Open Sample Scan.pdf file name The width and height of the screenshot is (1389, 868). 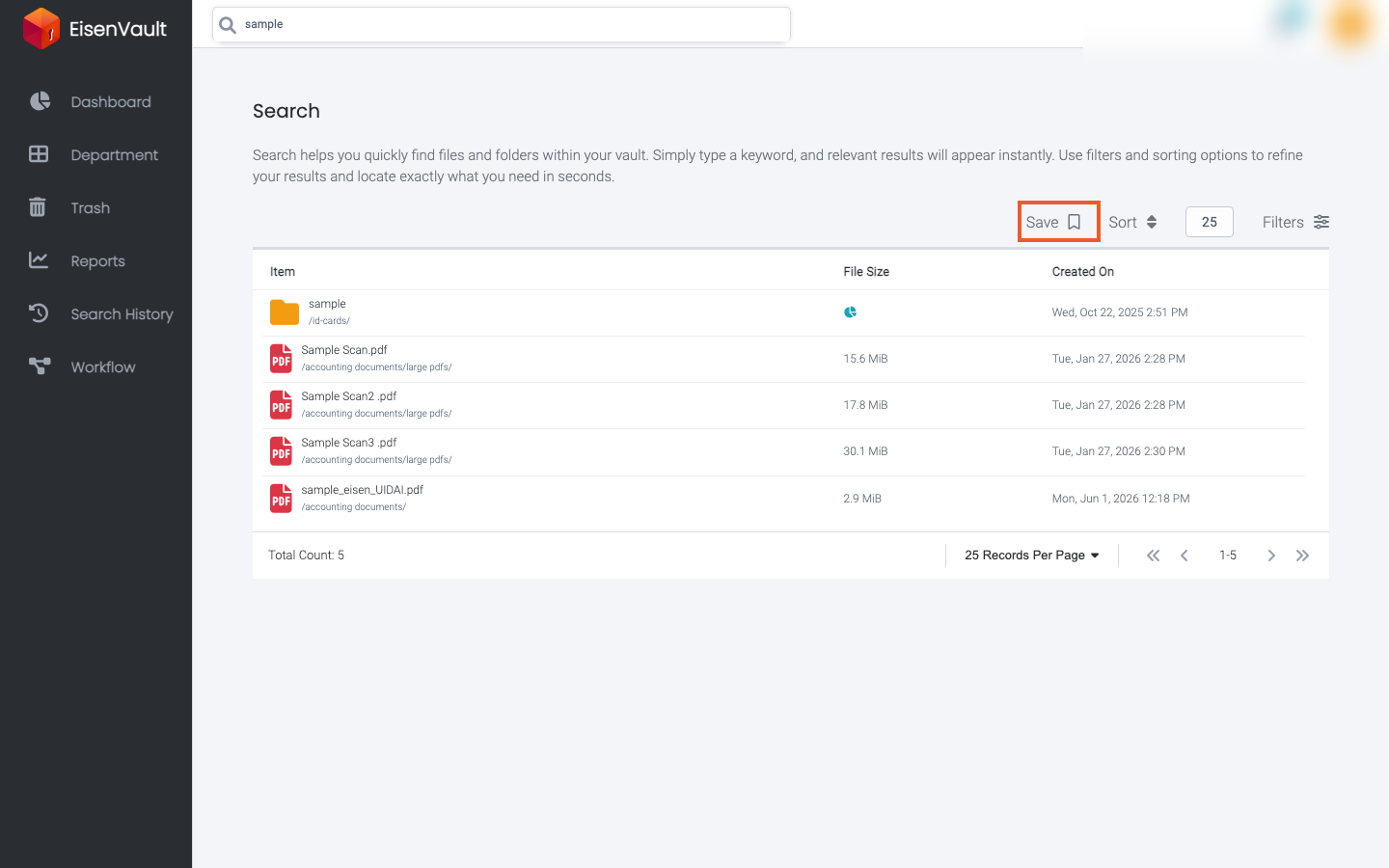click(344, 350)
